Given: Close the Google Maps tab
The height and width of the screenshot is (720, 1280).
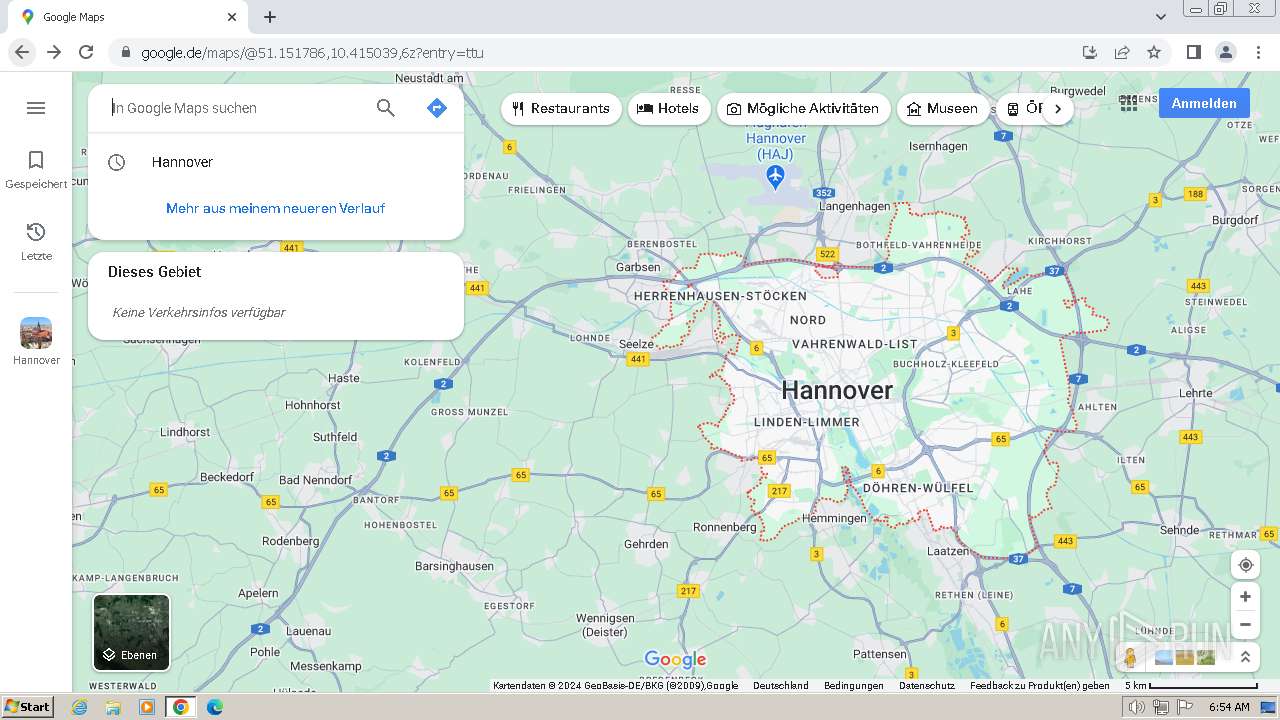Looking at the screenshot, I should pos(232,17).
